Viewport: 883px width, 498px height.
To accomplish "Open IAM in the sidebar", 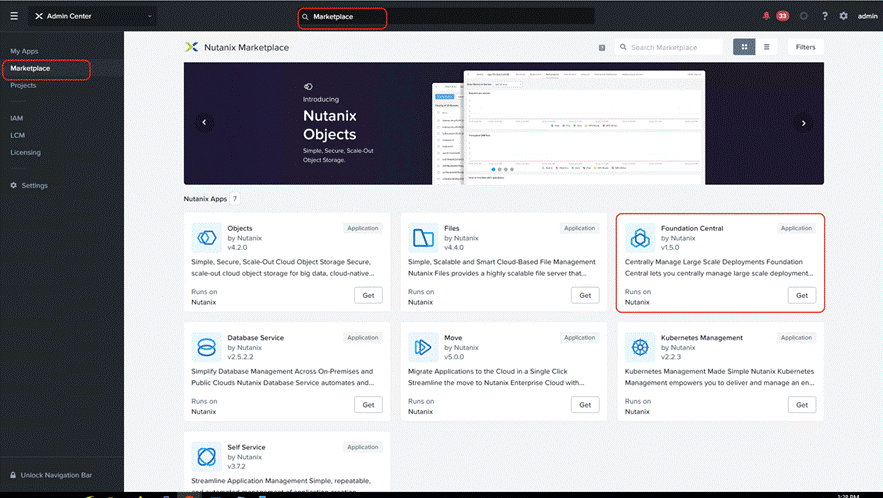I will (17, 118).
